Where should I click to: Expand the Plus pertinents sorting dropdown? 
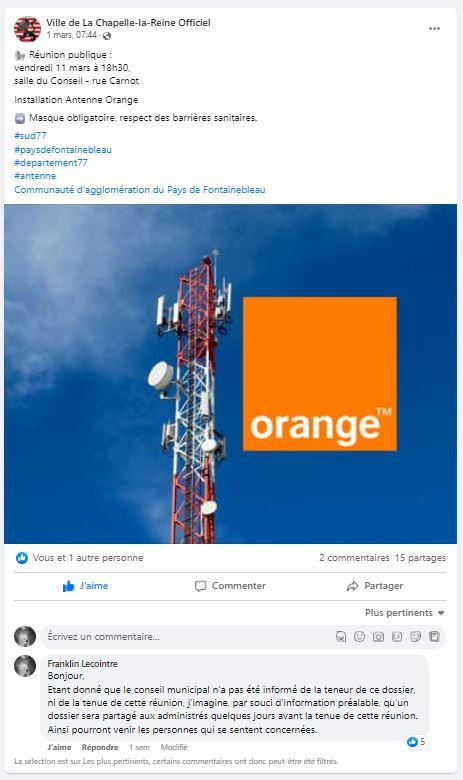[x=404, y=613]
